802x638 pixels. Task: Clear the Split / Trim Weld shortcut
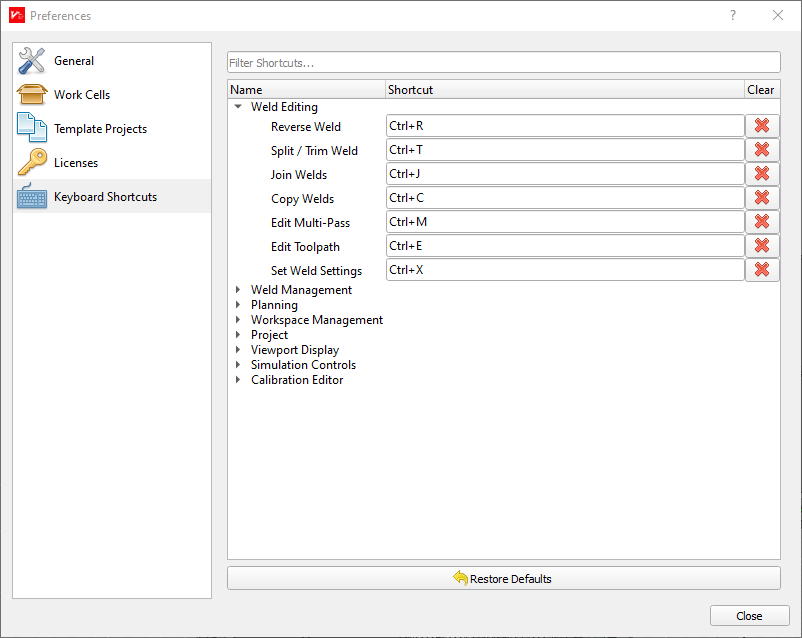[762, 150]
